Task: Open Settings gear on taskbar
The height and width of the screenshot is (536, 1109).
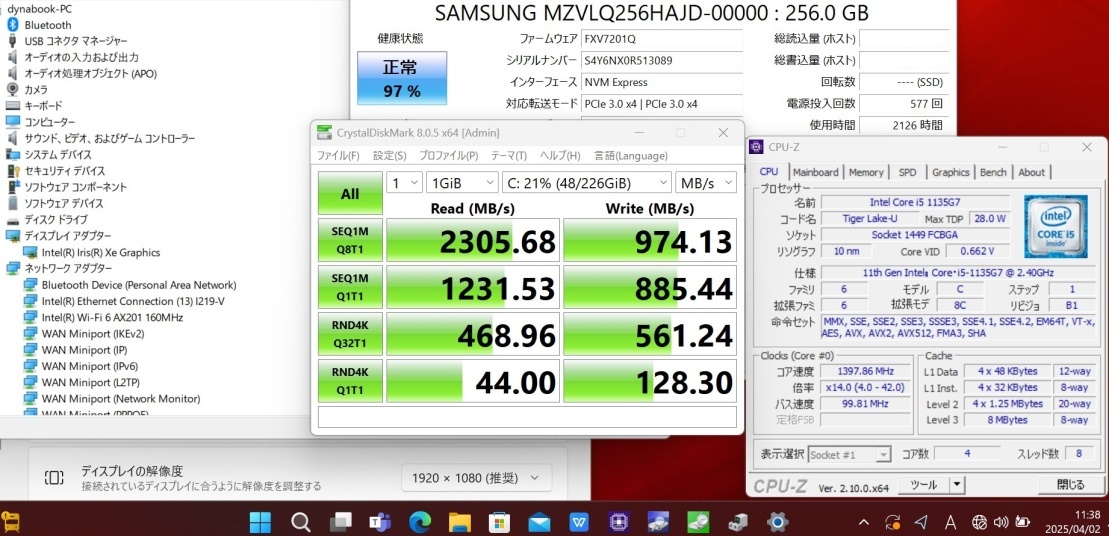Action: pyautogui.click(x=778, y=523)
